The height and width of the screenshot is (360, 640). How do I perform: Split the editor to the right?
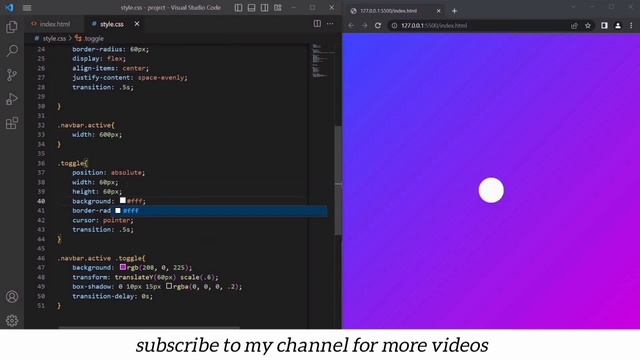tap(317, 24)
